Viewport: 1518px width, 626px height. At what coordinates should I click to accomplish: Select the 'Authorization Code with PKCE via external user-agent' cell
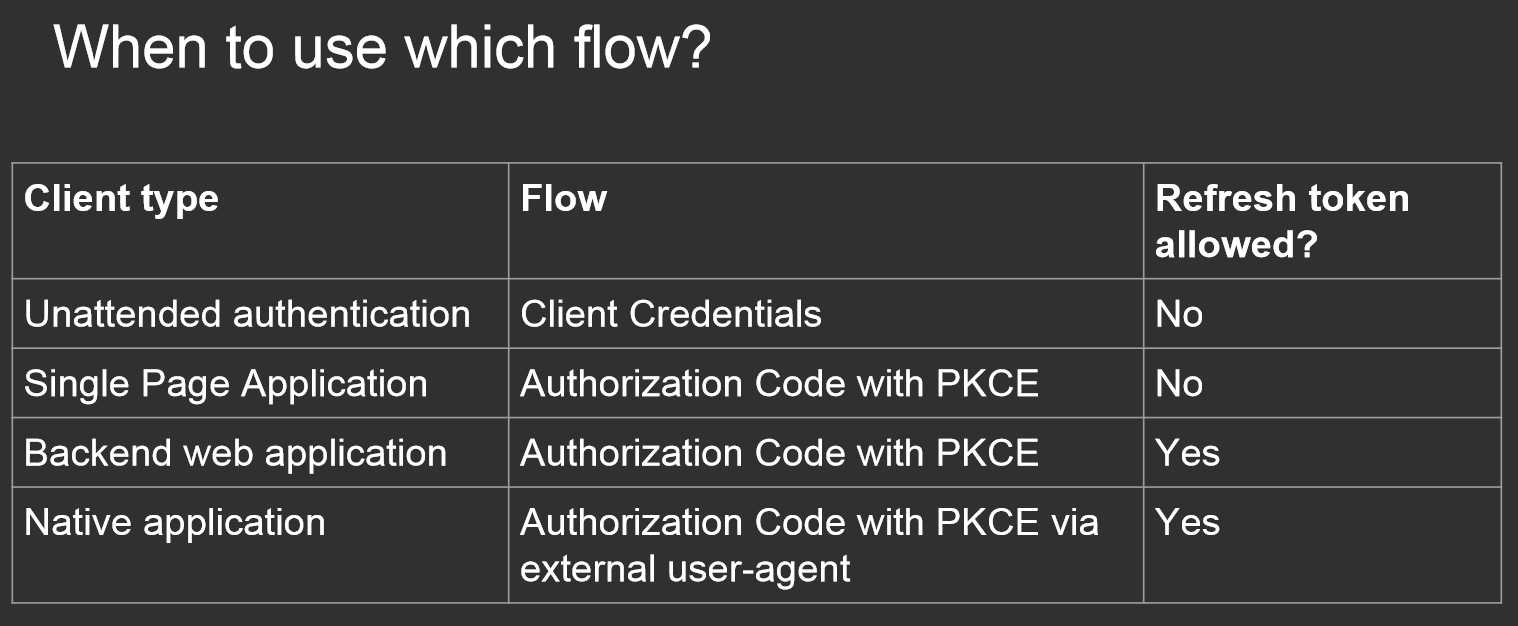click(x=826, y=545)
